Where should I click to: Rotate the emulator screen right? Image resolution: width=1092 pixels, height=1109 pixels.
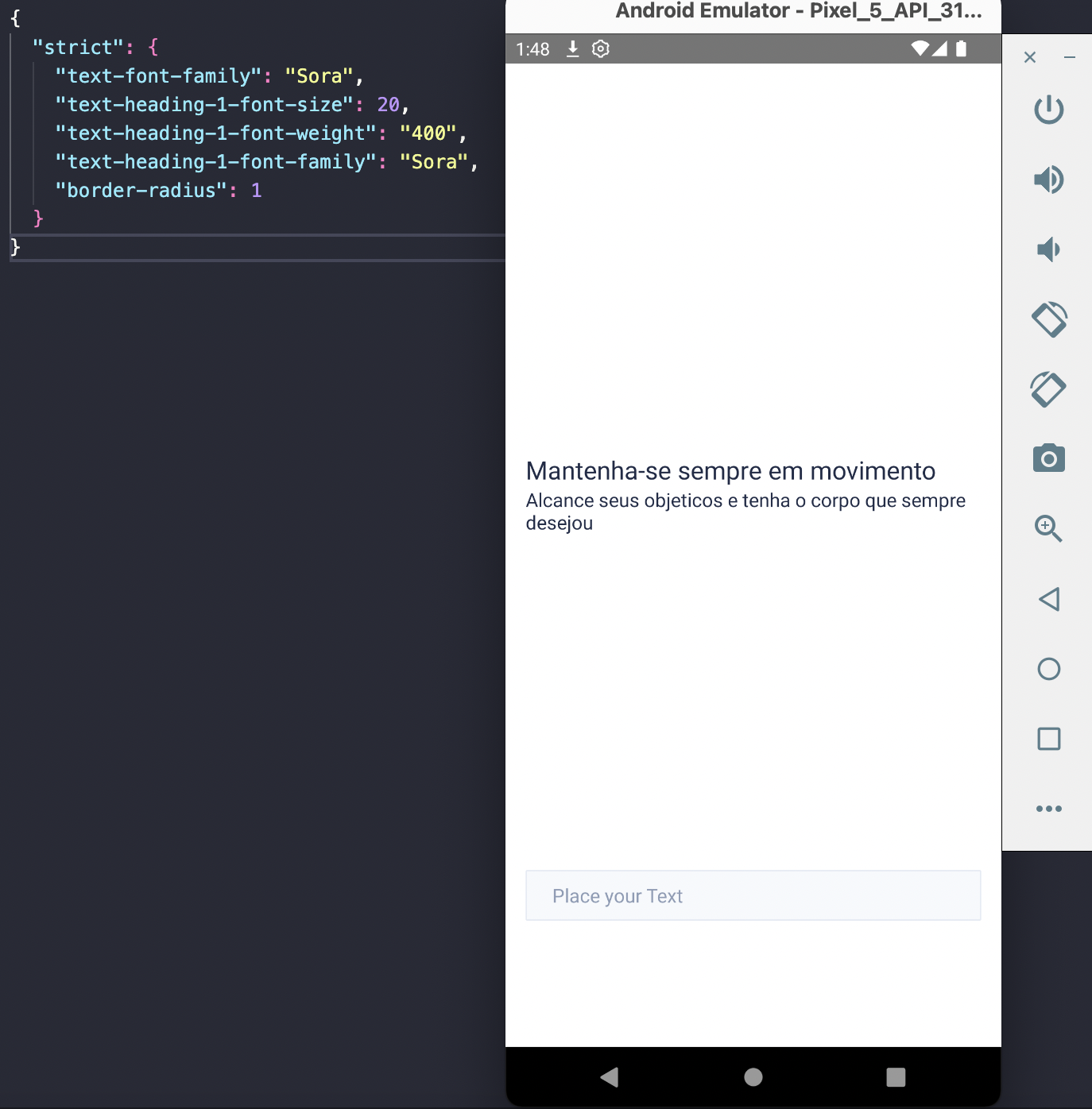pos(1050,389)
